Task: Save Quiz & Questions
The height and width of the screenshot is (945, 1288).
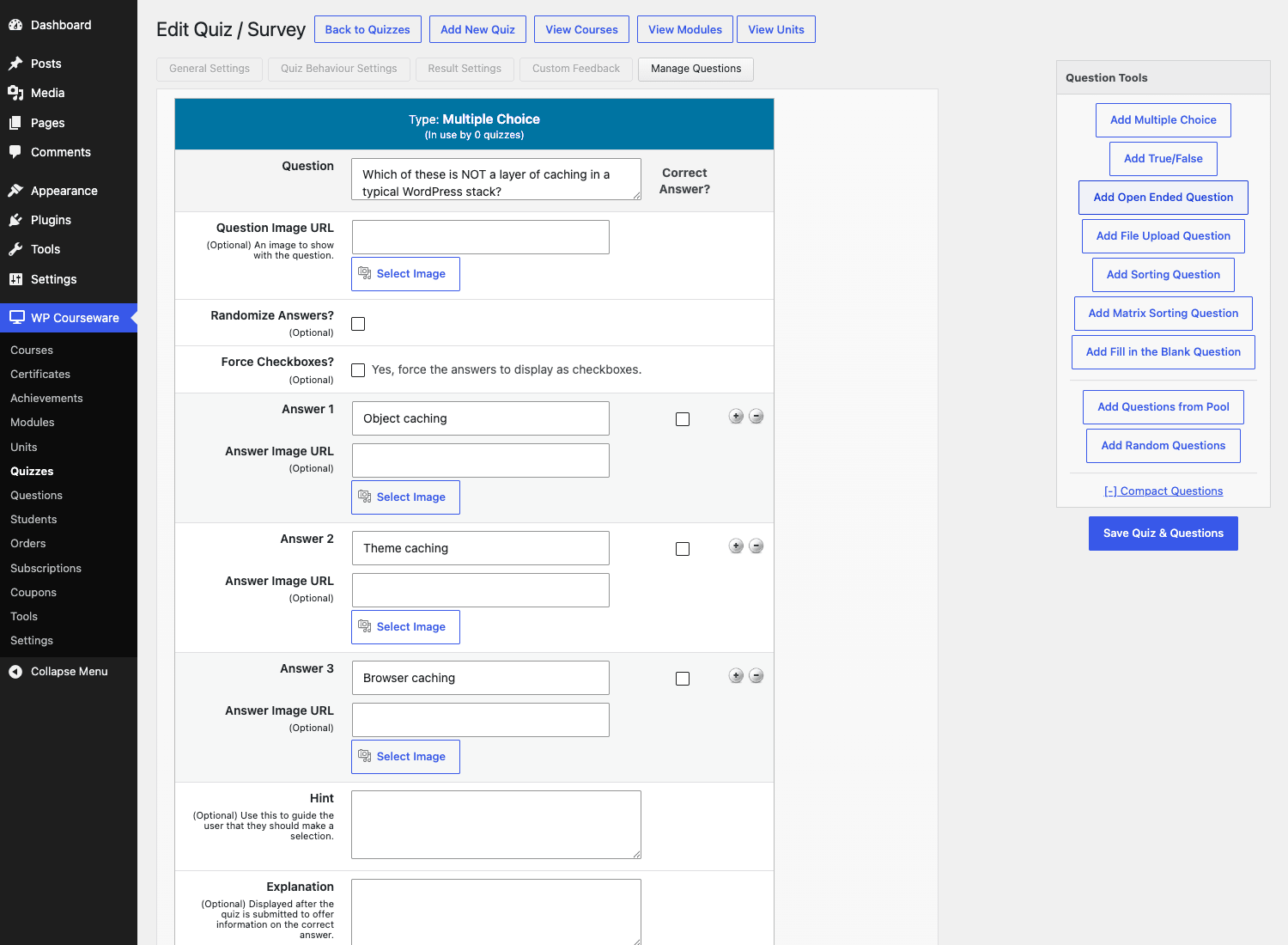Action: tap(1163, 533)
